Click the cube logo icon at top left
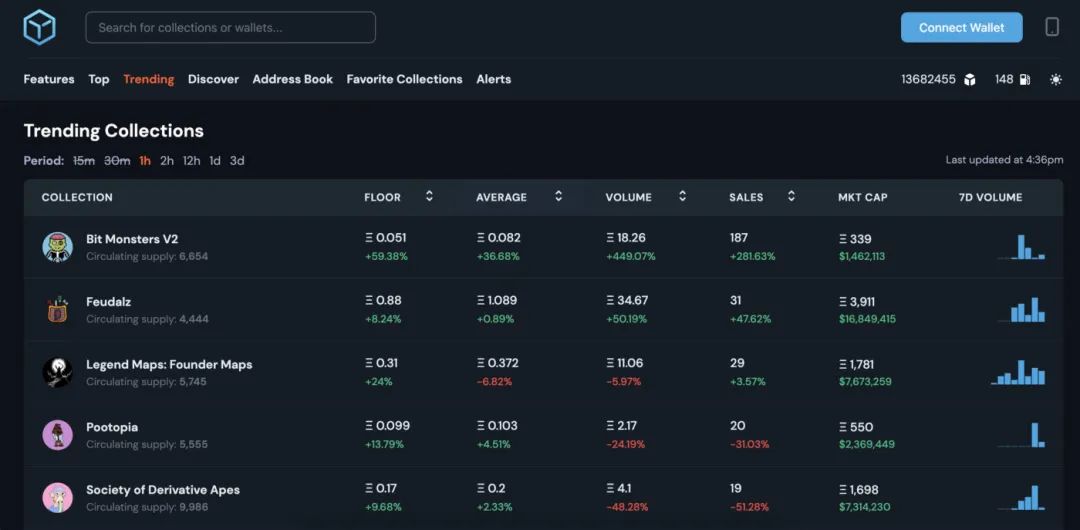The width and height of the screenshot is (1080, 530). [x=39, y=28]
